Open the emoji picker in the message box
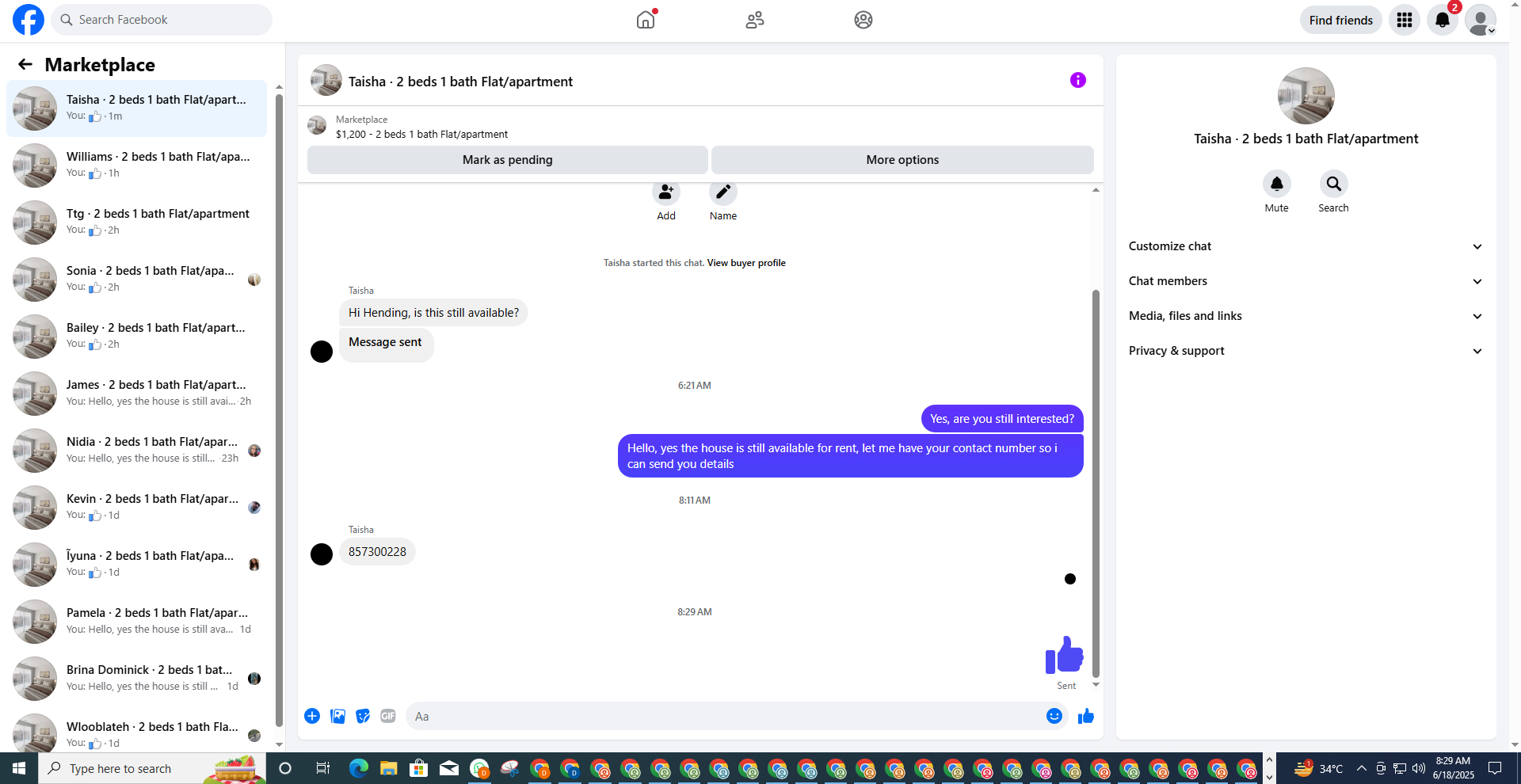1521x784 pixels. pyautogui.click(x=1054, y=716)
